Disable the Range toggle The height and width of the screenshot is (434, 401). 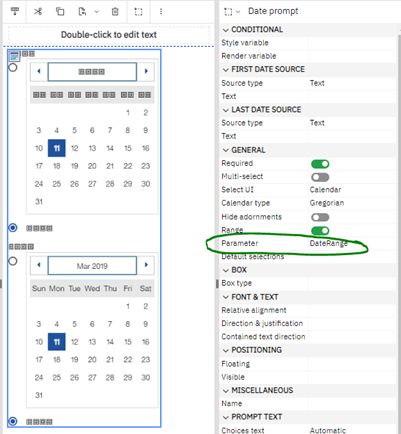(320, 231)
